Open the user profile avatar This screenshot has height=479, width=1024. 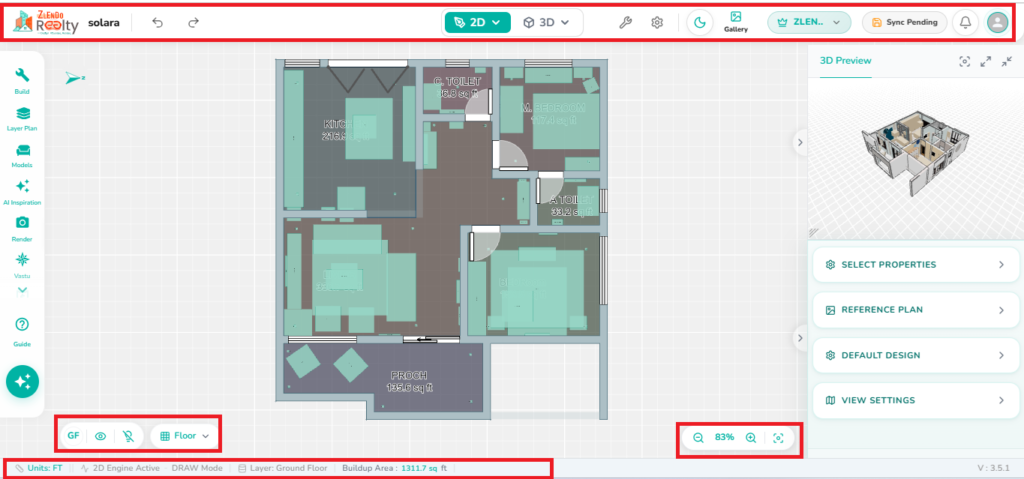pyautogui.click(x=997, y=22)
